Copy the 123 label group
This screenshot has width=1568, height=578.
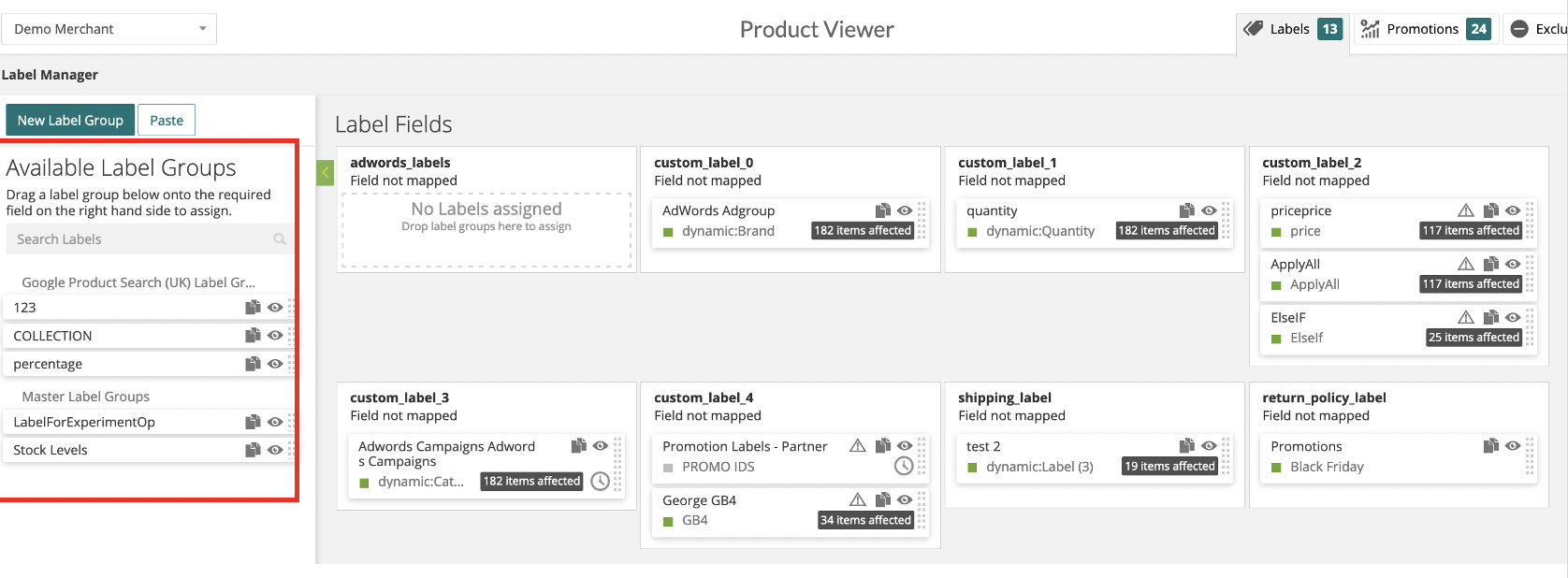click(x=253, y=307)
